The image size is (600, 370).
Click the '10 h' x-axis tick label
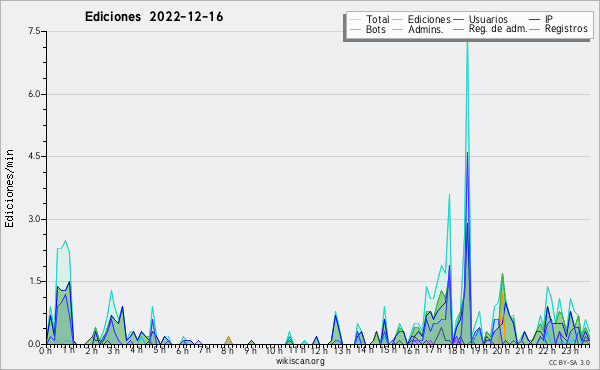tap(274, 351)
